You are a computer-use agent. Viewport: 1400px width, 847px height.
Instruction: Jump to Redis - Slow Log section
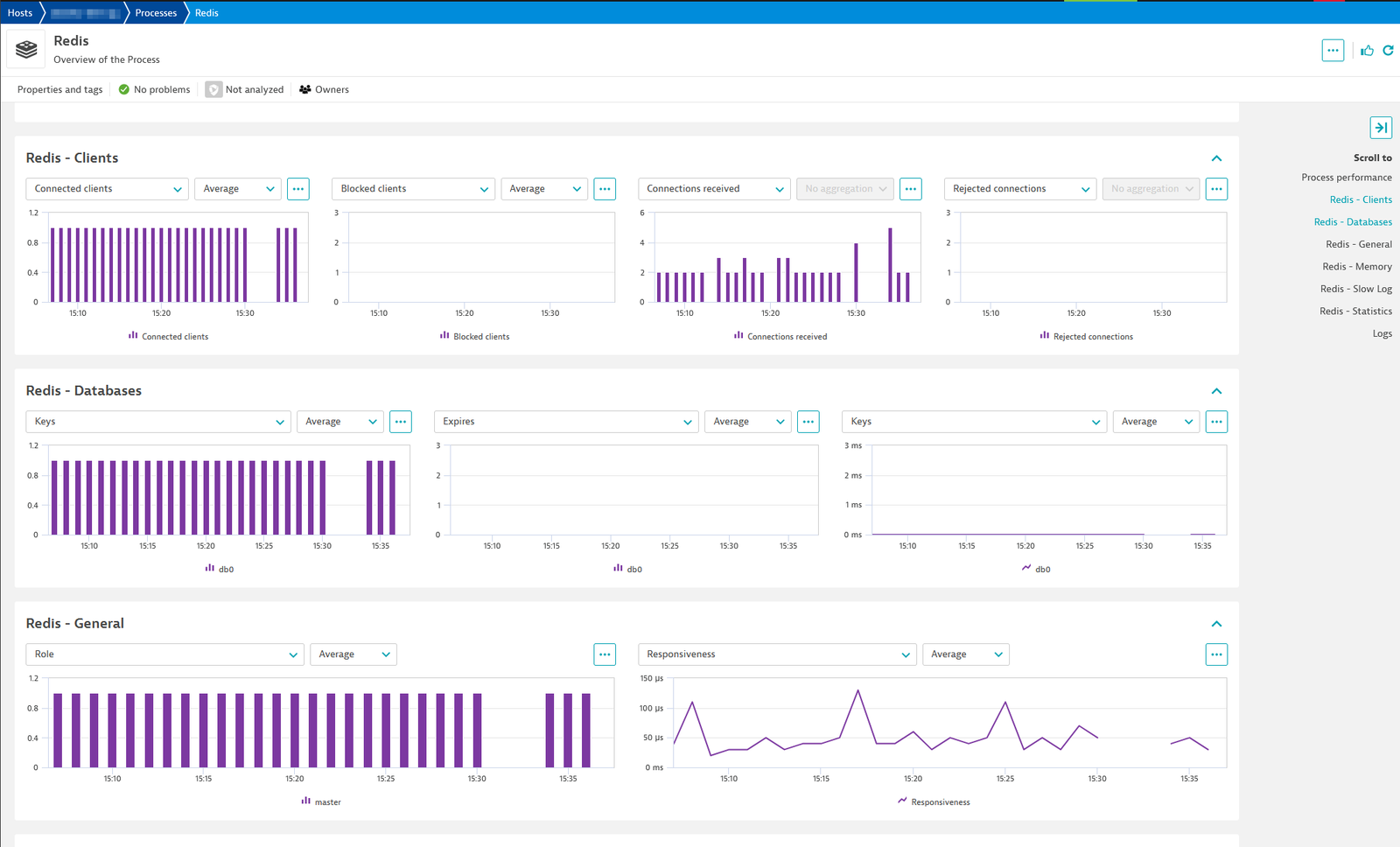1356,289
